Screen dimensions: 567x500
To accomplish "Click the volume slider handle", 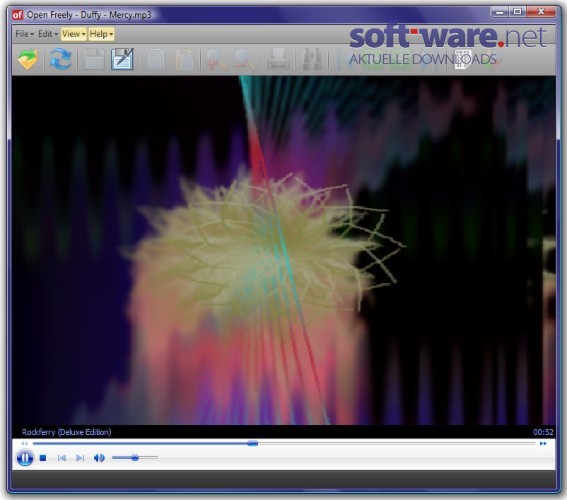I will tap(135, 458).
